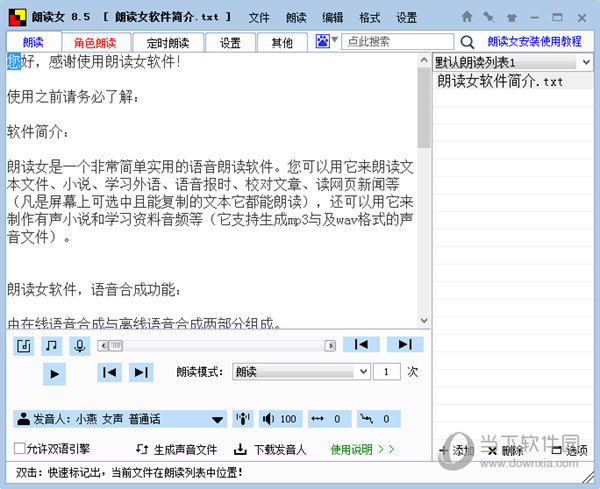Enable the 允许双语引擎 checkbox
The image size is (600, 489).
(x=20, y=449)
